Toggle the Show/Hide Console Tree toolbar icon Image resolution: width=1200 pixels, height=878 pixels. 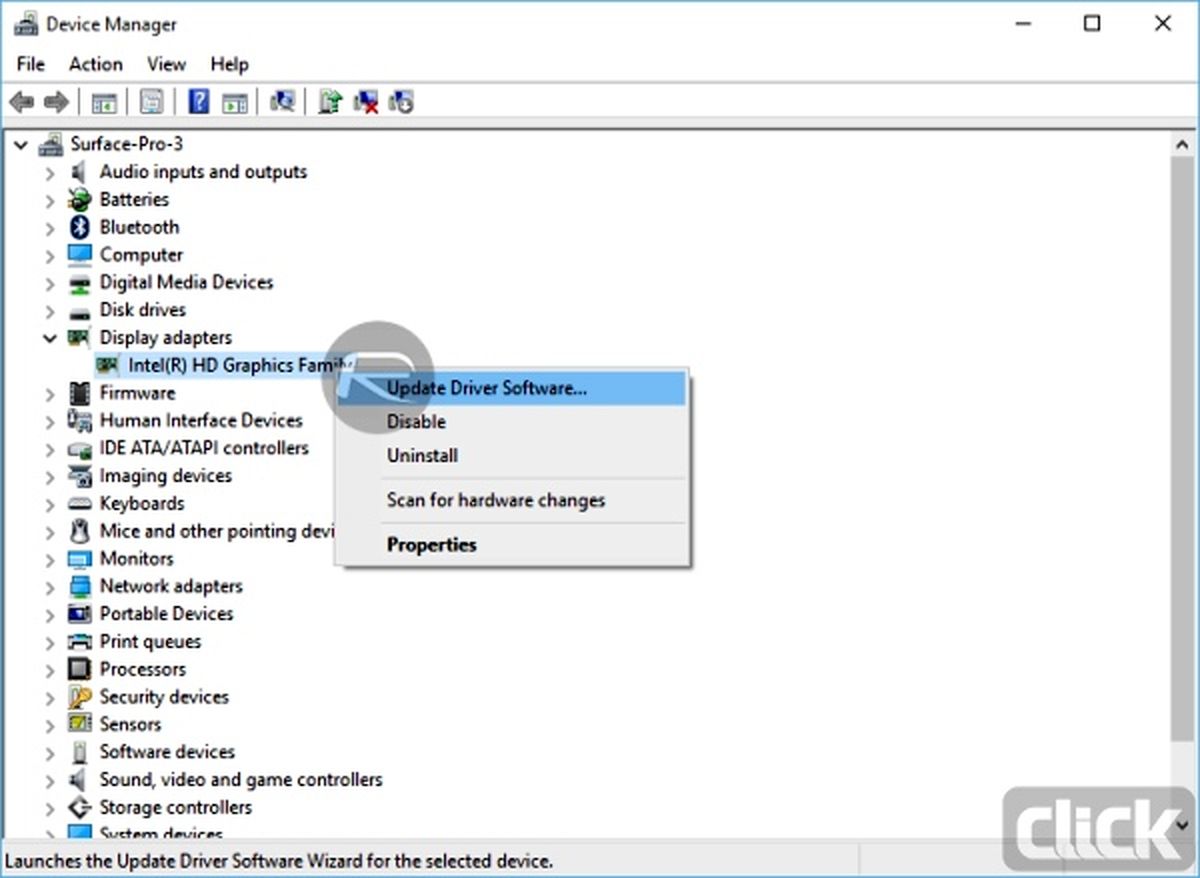coord(105,101)
